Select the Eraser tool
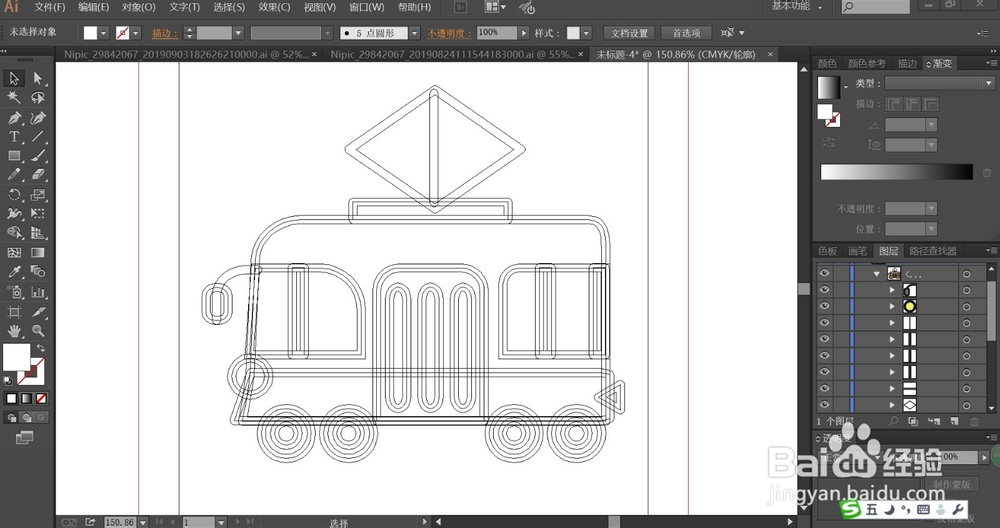The image size is (1000, 528). point(38,175)
